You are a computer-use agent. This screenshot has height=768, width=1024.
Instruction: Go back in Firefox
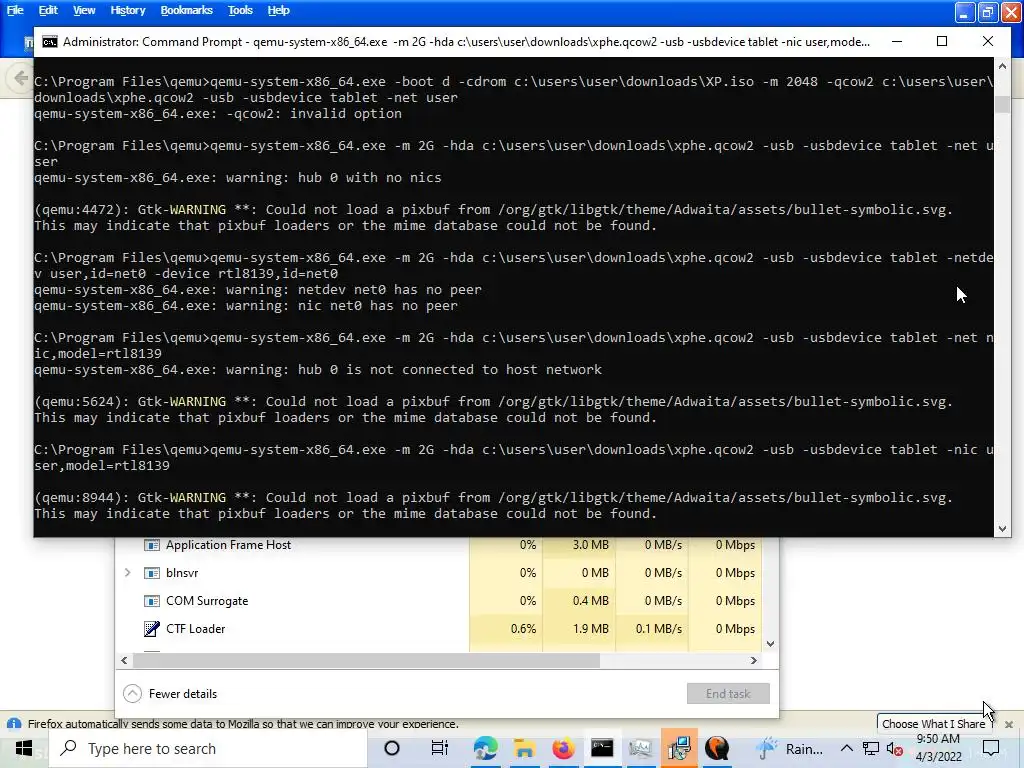tap(20, 78)
